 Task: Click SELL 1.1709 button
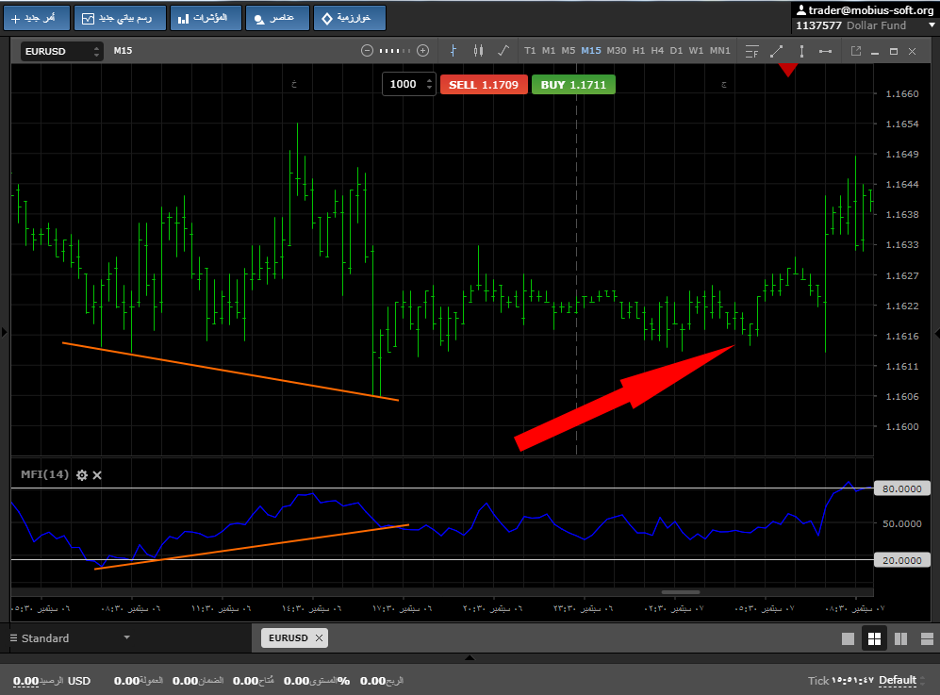pyautogui.click(x=483, y=85)
